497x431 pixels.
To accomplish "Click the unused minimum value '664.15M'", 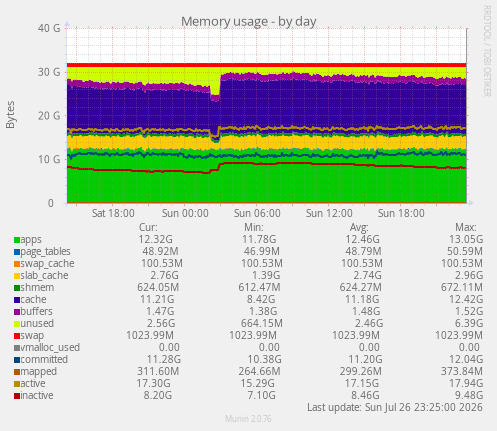I will pos(262,324).
